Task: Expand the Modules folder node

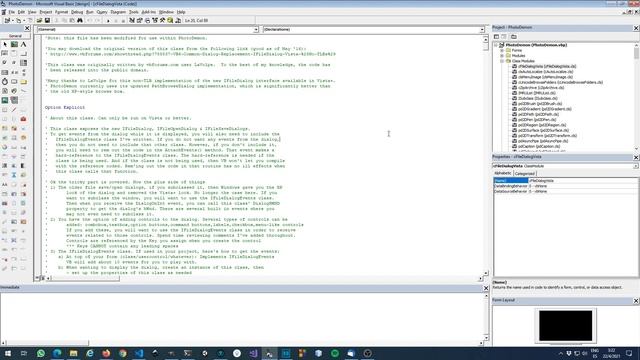Action: 502,56
